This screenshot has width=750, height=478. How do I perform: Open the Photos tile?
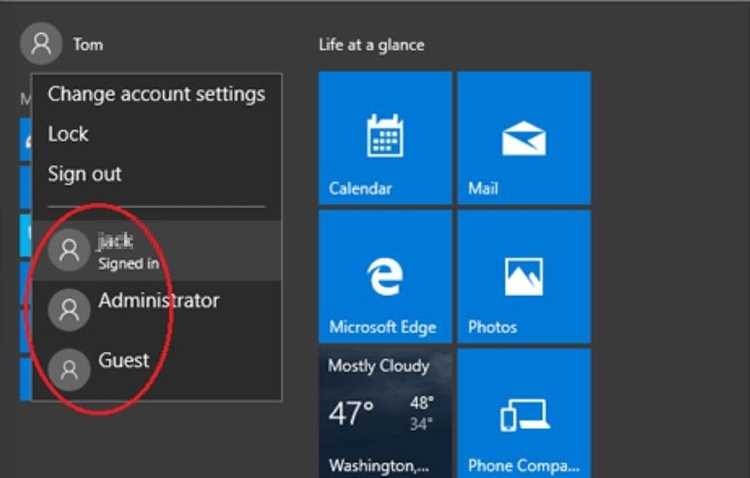(524, 277)
